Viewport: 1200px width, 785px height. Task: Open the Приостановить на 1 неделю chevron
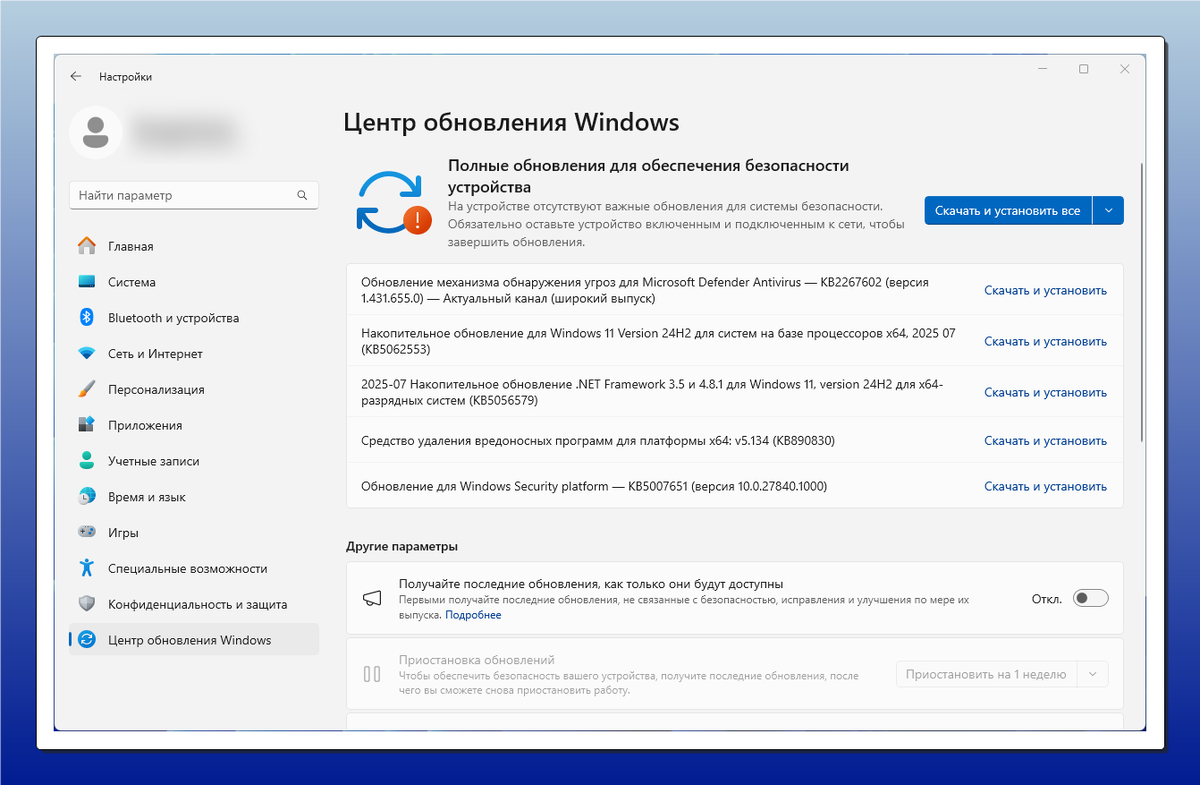pyautogui.click(x=1093, y=674)
